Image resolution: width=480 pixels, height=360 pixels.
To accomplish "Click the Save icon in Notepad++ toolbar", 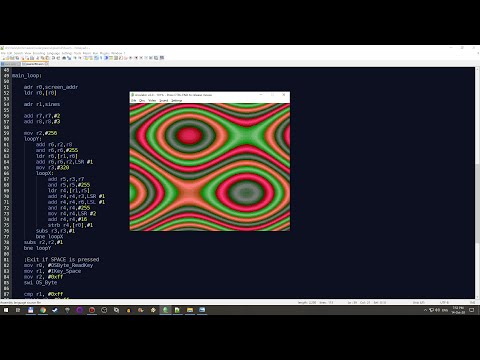I will [12, 58].
